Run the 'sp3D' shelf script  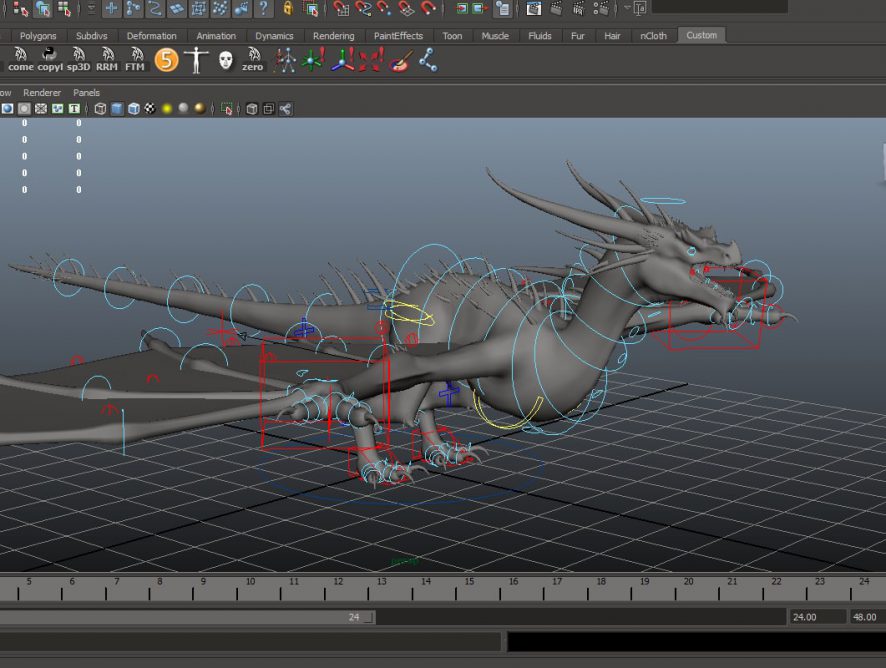click(x=78, y=60)
